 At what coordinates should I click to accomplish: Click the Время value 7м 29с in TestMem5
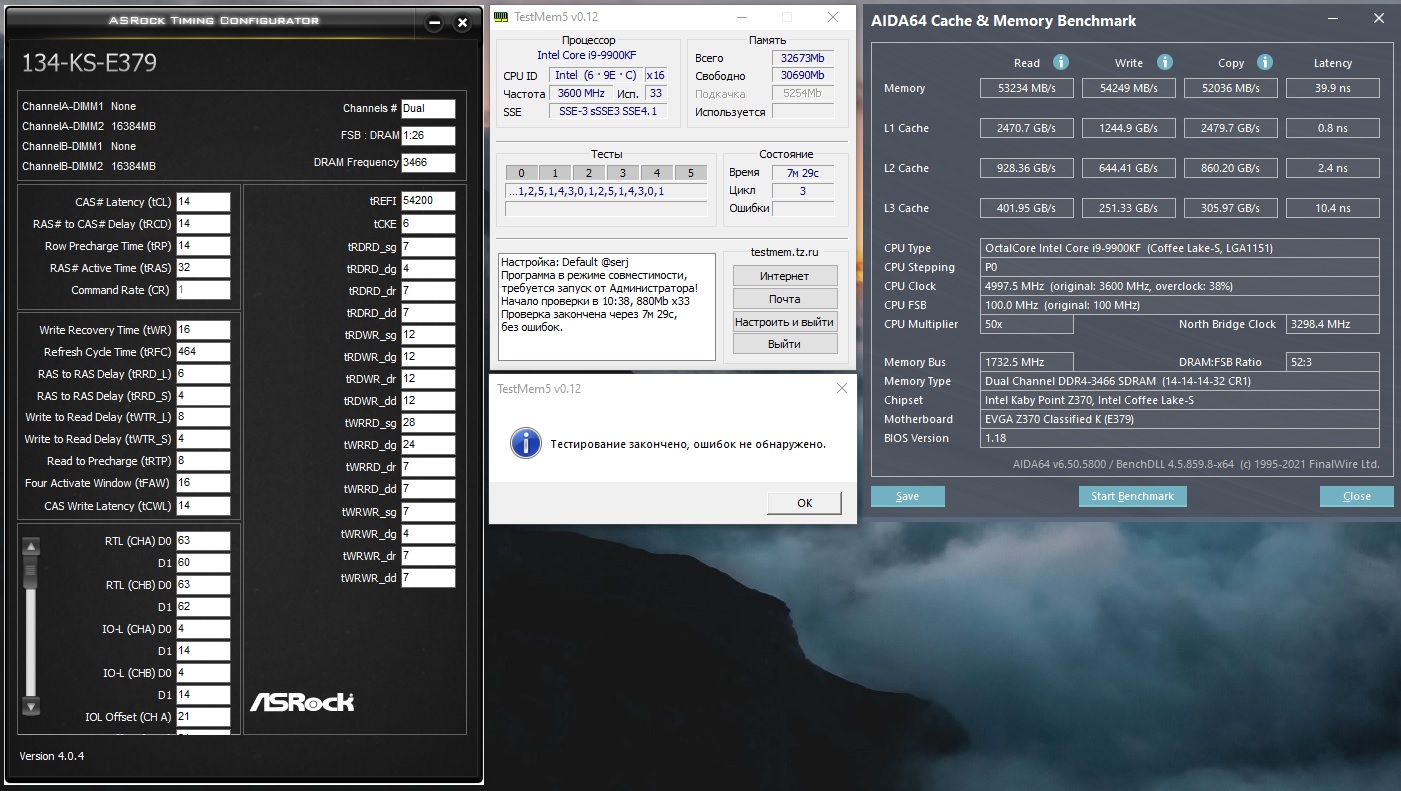[803, 173]
